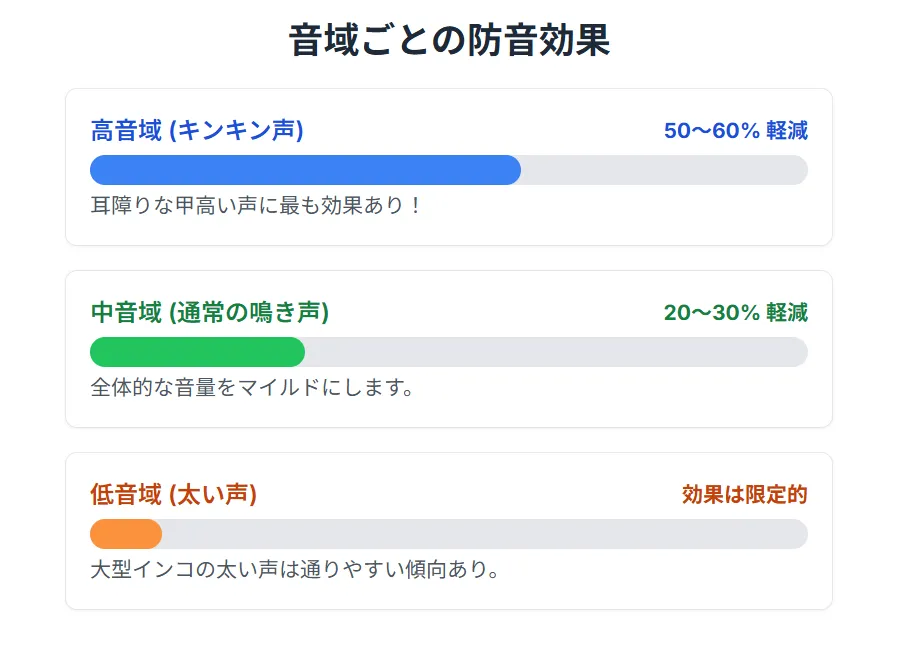Select the 高音域 (キンキン声) heading
This screenshot has height=649, width=900.
pos(197,131)
